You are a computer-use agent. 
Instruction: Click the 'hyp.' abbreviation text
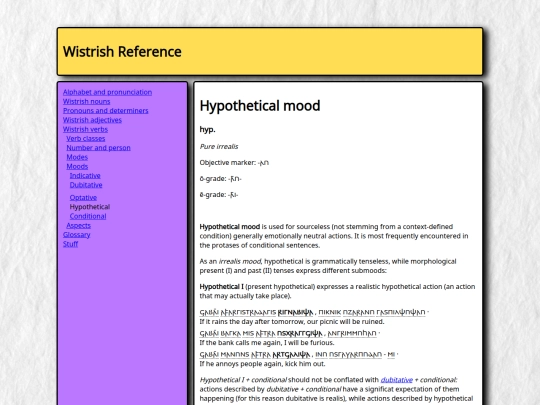click(207, 129)
